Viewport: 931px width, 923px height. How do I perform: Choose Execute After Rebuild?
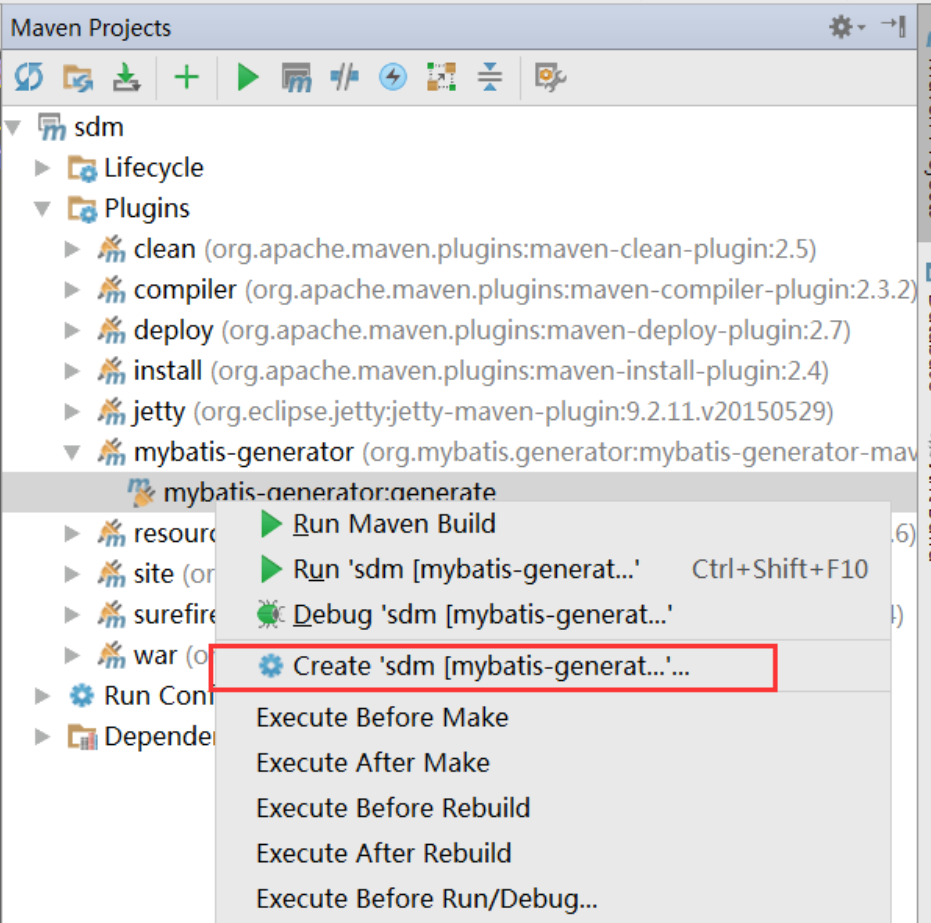[x=553, y=853]
